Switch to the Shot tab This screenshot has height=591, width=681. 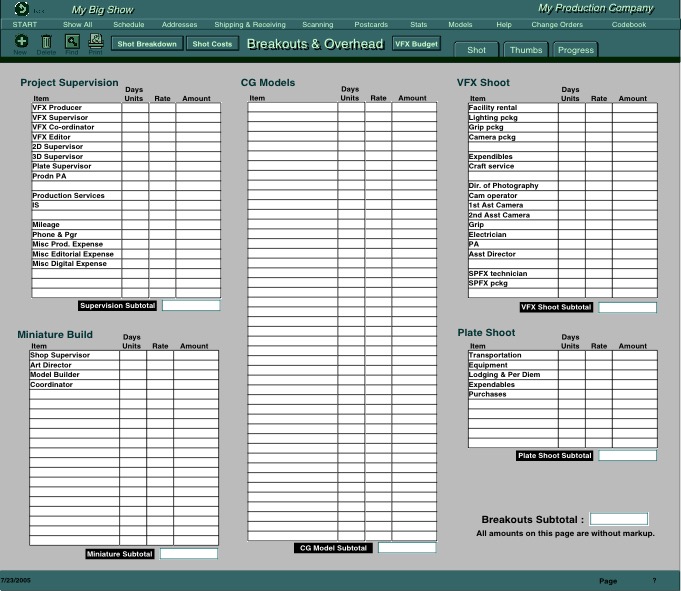click(x=477, y=49)
